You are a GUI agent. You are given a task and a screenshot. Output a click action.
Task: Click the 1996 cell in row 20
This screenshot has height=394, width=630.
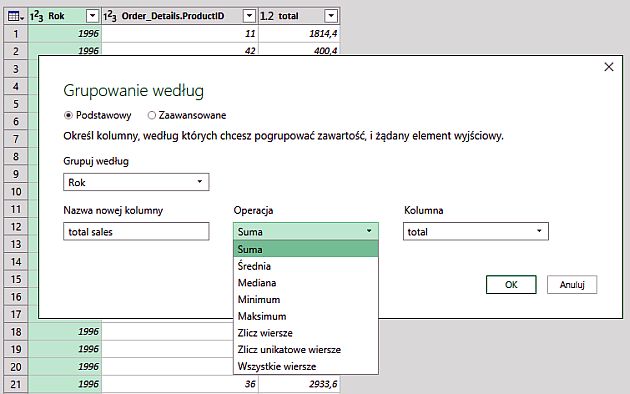pyautogui.click(x=64, y=367)
